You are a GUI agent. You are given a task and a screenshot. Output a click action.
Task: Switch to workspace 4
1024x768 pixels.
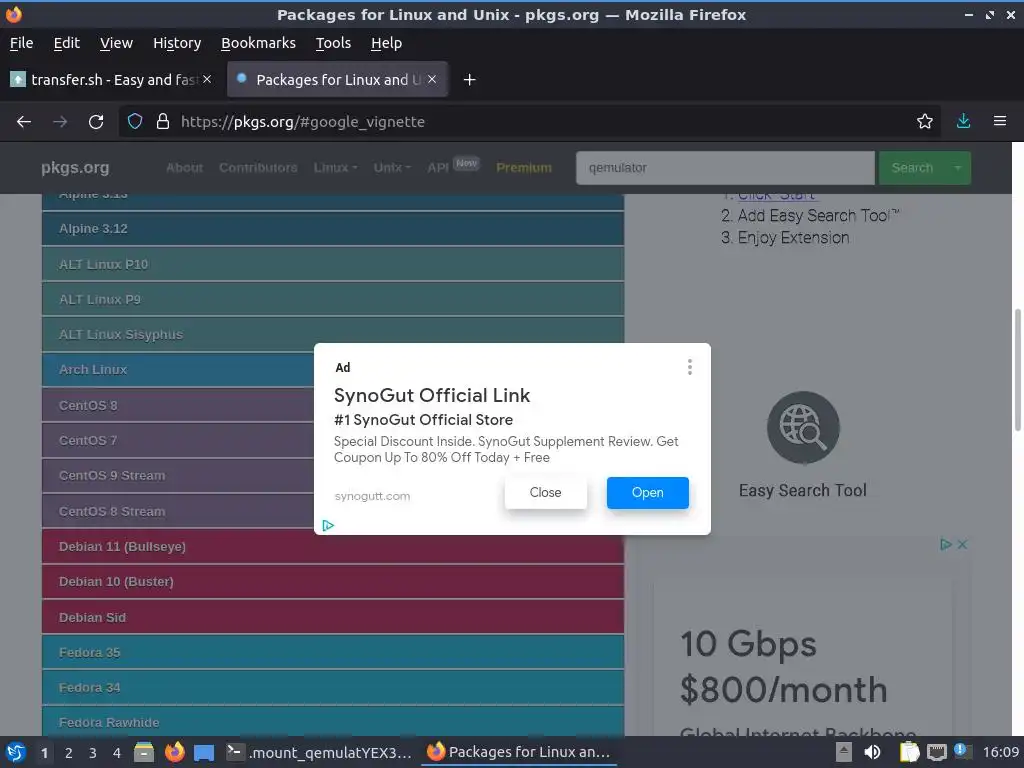click(117, 753)
